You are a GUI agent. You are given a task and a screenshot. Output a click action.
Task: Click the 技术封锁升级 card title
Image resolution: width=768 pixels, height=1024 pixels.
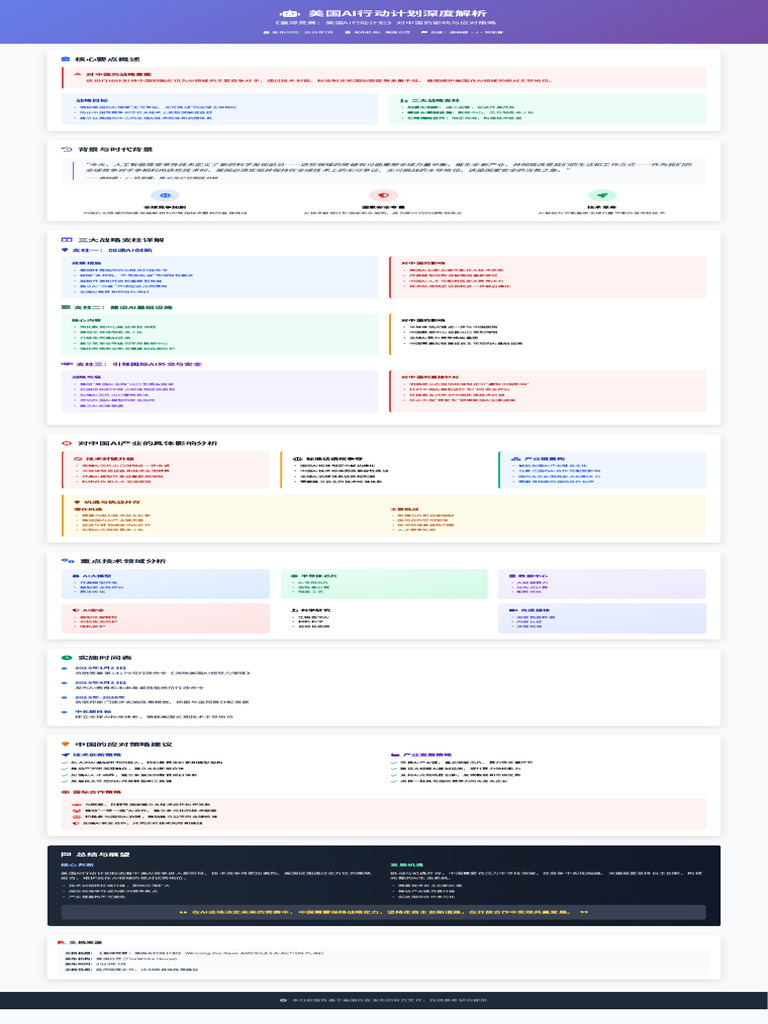pos(110,458)
